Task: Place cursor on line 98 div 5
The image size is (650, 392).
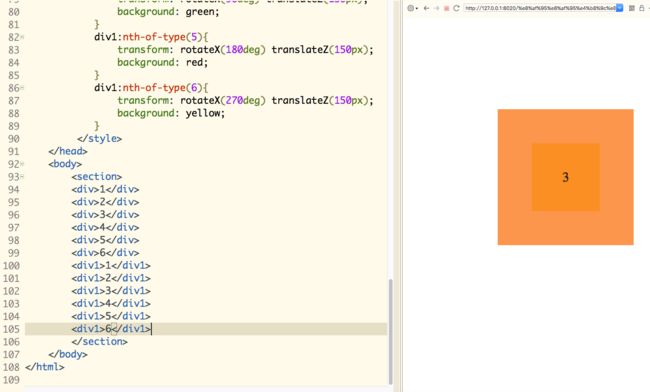Action: 105,240
